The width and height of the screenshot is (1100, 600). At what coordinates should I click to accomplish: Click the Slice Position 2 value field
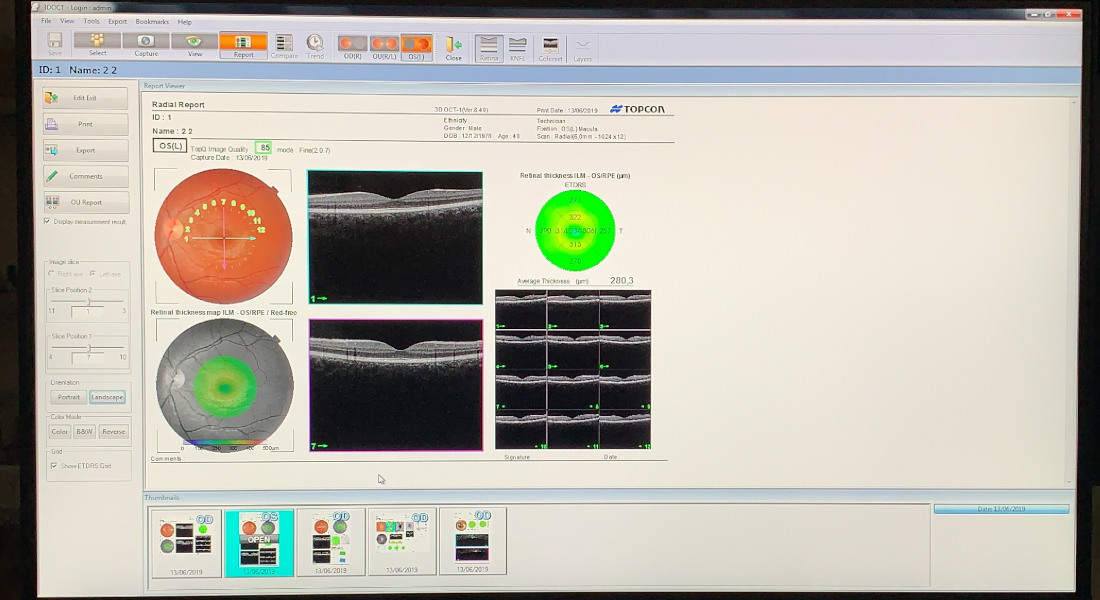(87, 311)
